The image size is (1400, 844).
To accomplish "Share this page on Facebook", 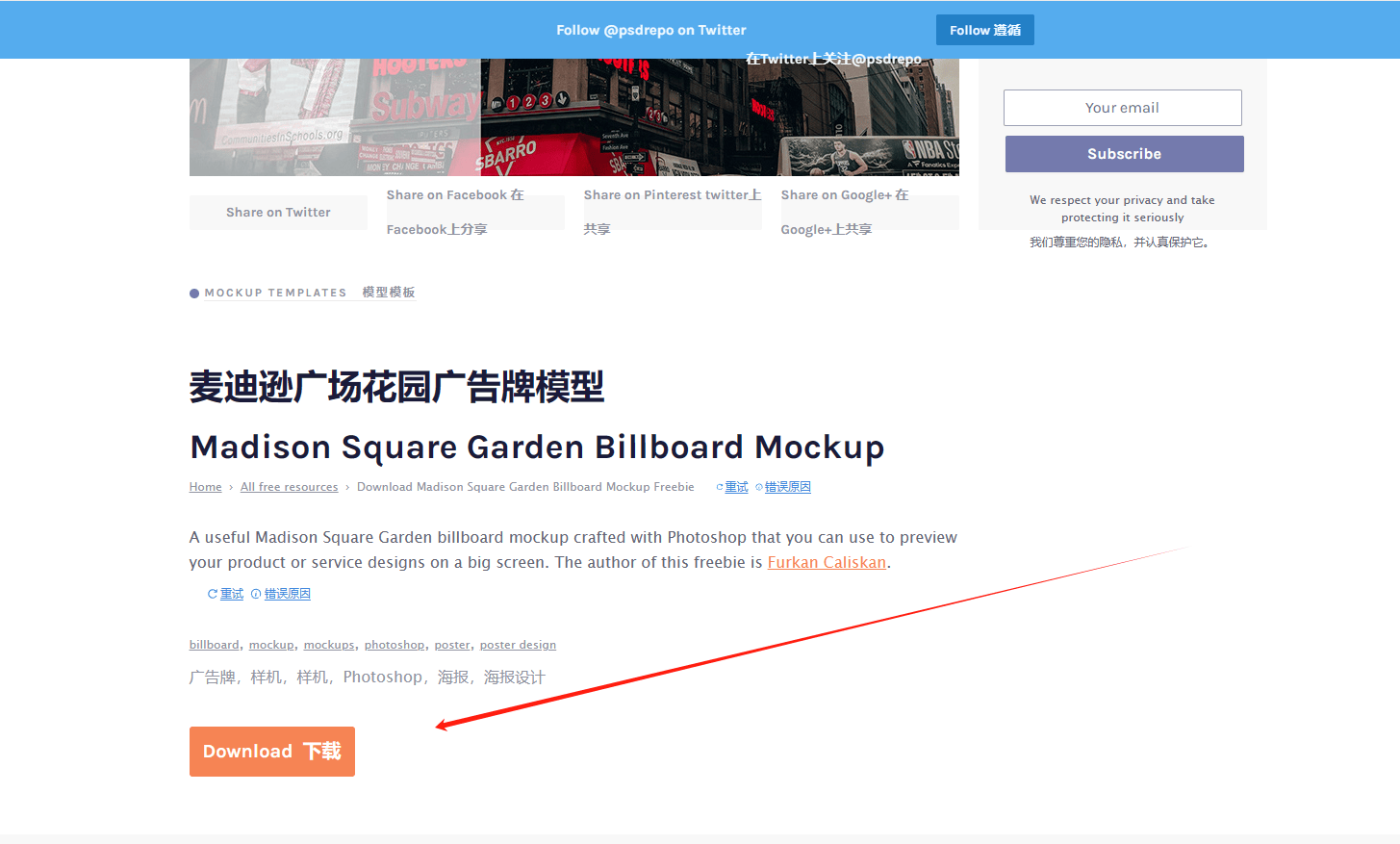I will pyautogui.click(x=474, y=212).
